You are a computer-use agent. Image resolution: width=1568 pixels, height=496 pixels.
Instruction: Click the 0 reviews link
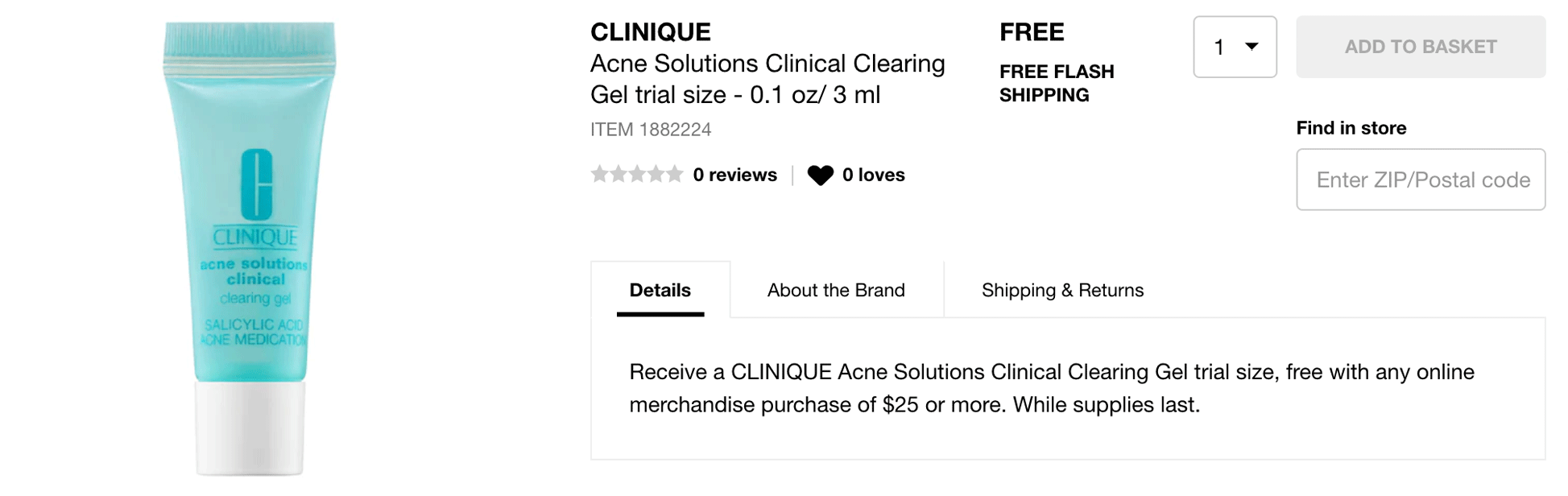click(734, 175)
